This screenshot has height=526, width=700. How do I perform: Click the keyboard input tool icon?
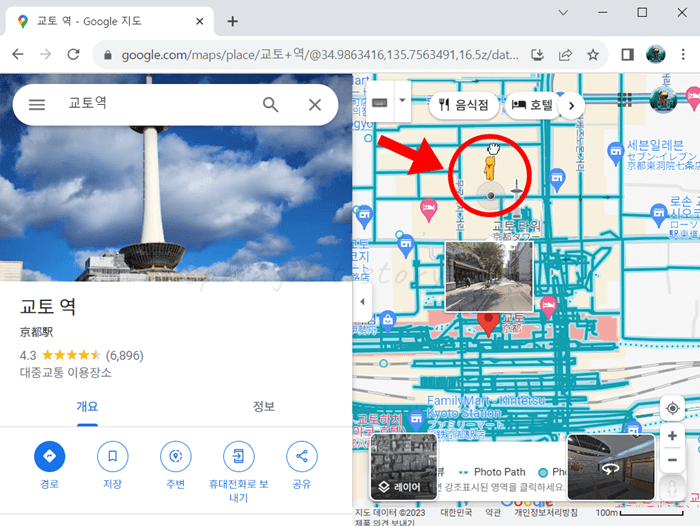click(379, 103)
